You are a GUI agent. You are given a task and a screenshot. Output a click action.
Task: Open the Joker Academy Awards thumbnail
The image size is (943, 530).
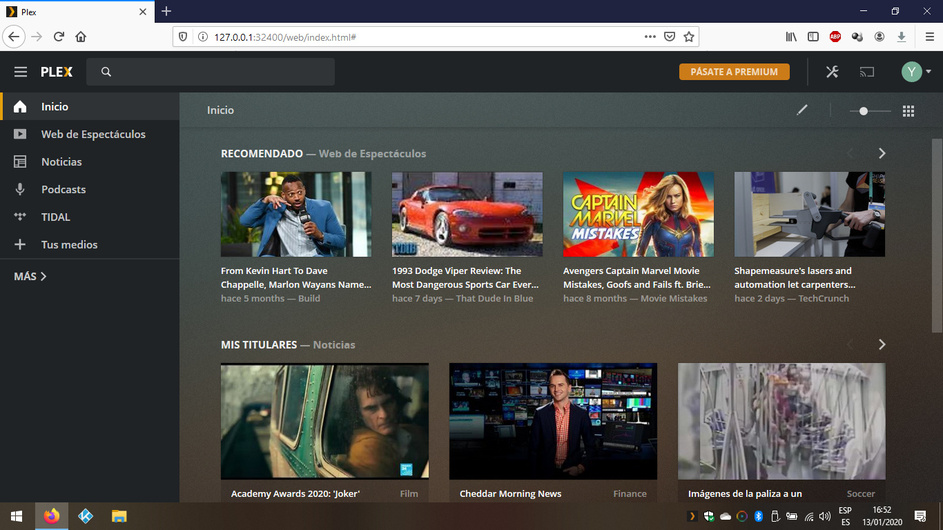(x=325, y=421)
